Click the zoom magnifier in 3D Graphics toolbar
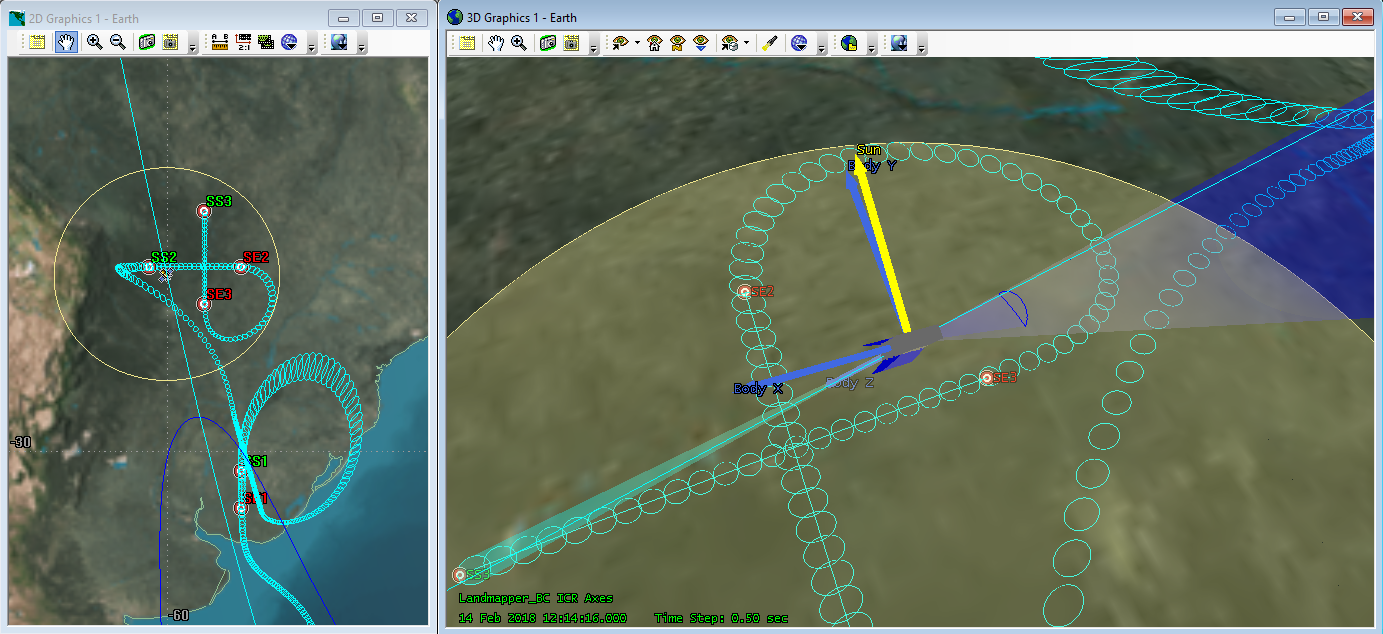Image resolution: width=1383 pixels, height=634 pixels. [x=519, y=43]
